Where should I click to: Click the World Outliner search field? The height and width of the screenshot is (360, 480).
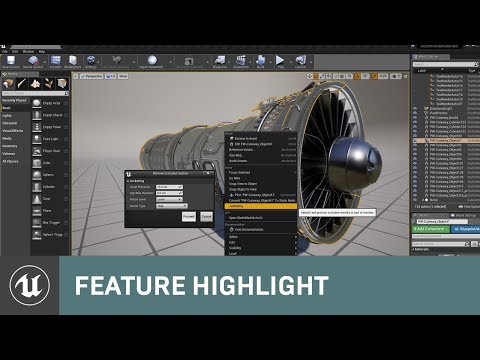point(445,64)
